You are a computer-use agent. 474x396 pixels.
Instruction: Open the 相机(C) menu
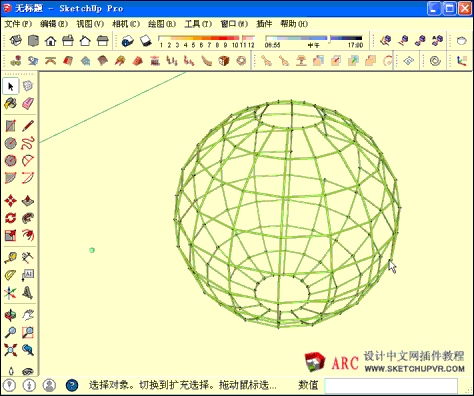[126, 24]
